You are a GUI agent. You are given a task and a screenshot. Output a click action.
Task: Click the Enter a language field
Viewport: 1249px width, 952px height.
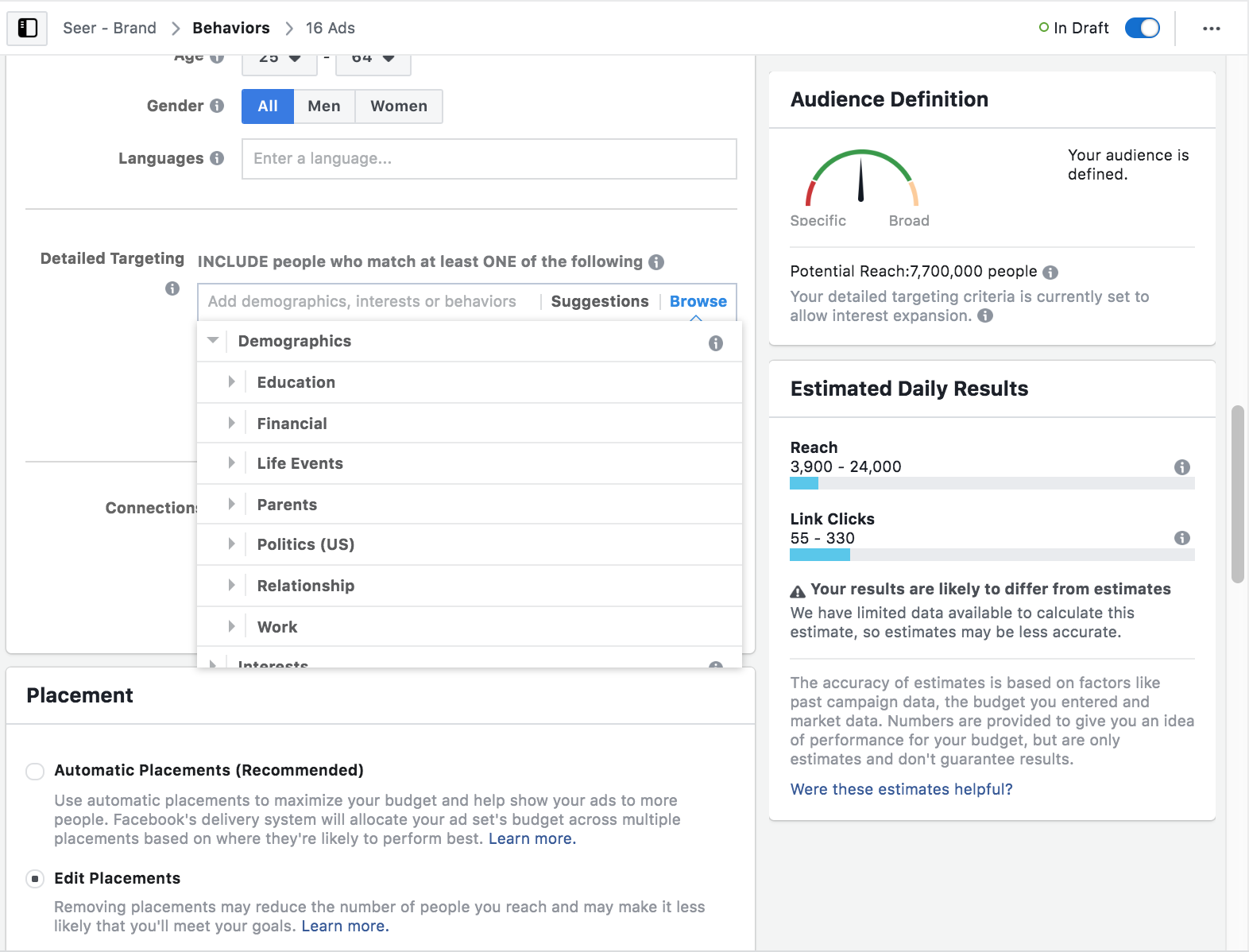pos(489,159)
